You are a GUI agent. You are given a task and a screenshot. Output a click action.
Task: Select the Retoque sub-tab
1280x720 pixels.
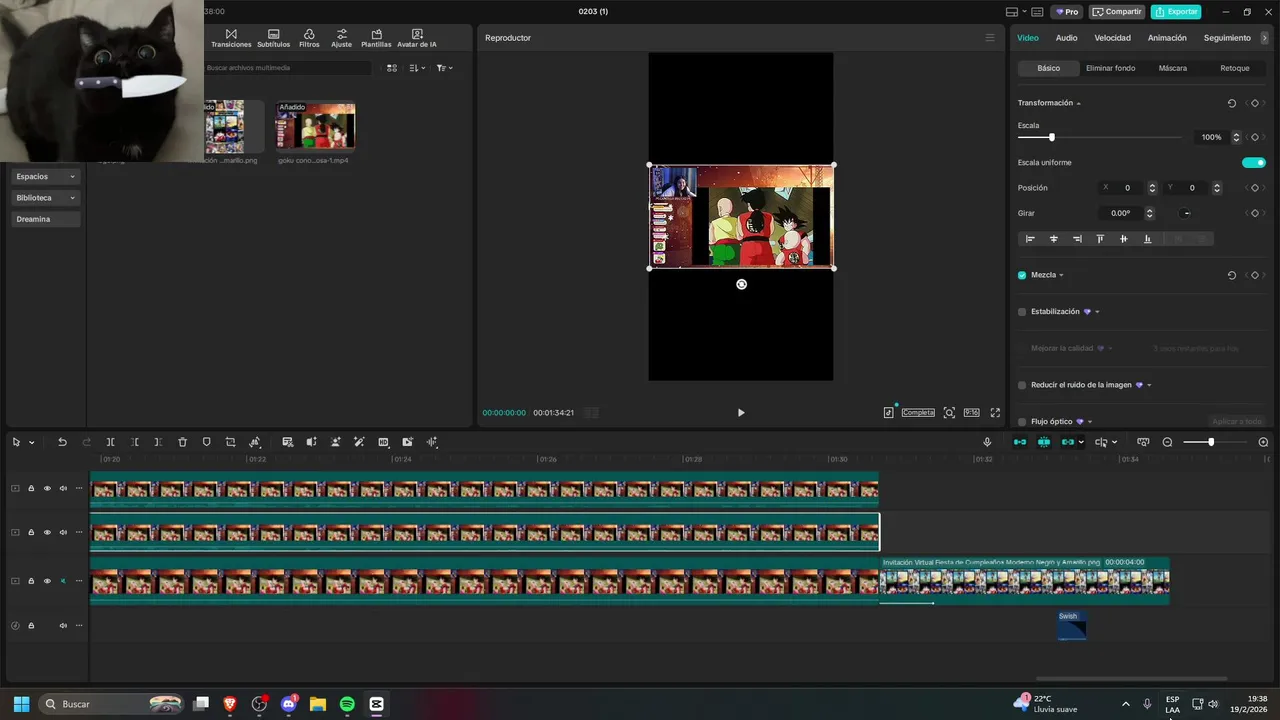pos(1234,68)
